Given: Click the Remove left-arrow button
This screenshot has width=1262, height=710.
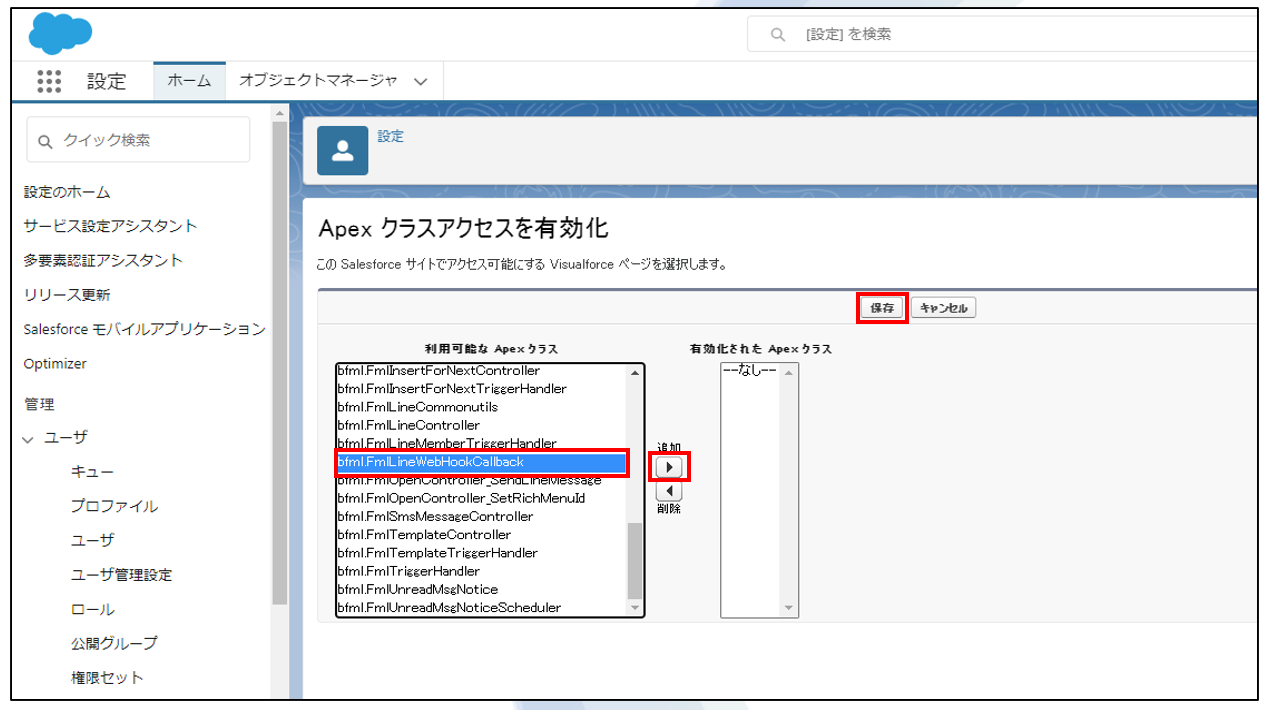Looking at the screenshot, I should tap(669, 491).
